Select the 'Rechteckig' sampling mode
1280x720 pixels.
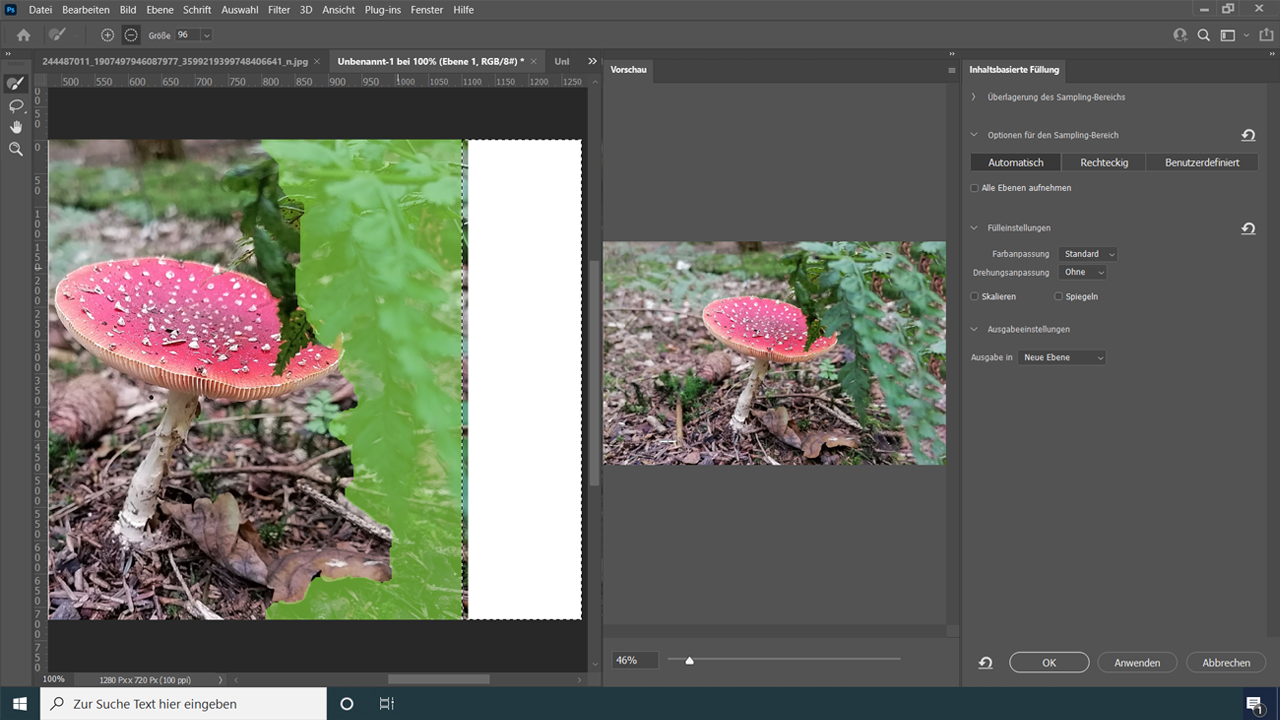point(1104,162)
